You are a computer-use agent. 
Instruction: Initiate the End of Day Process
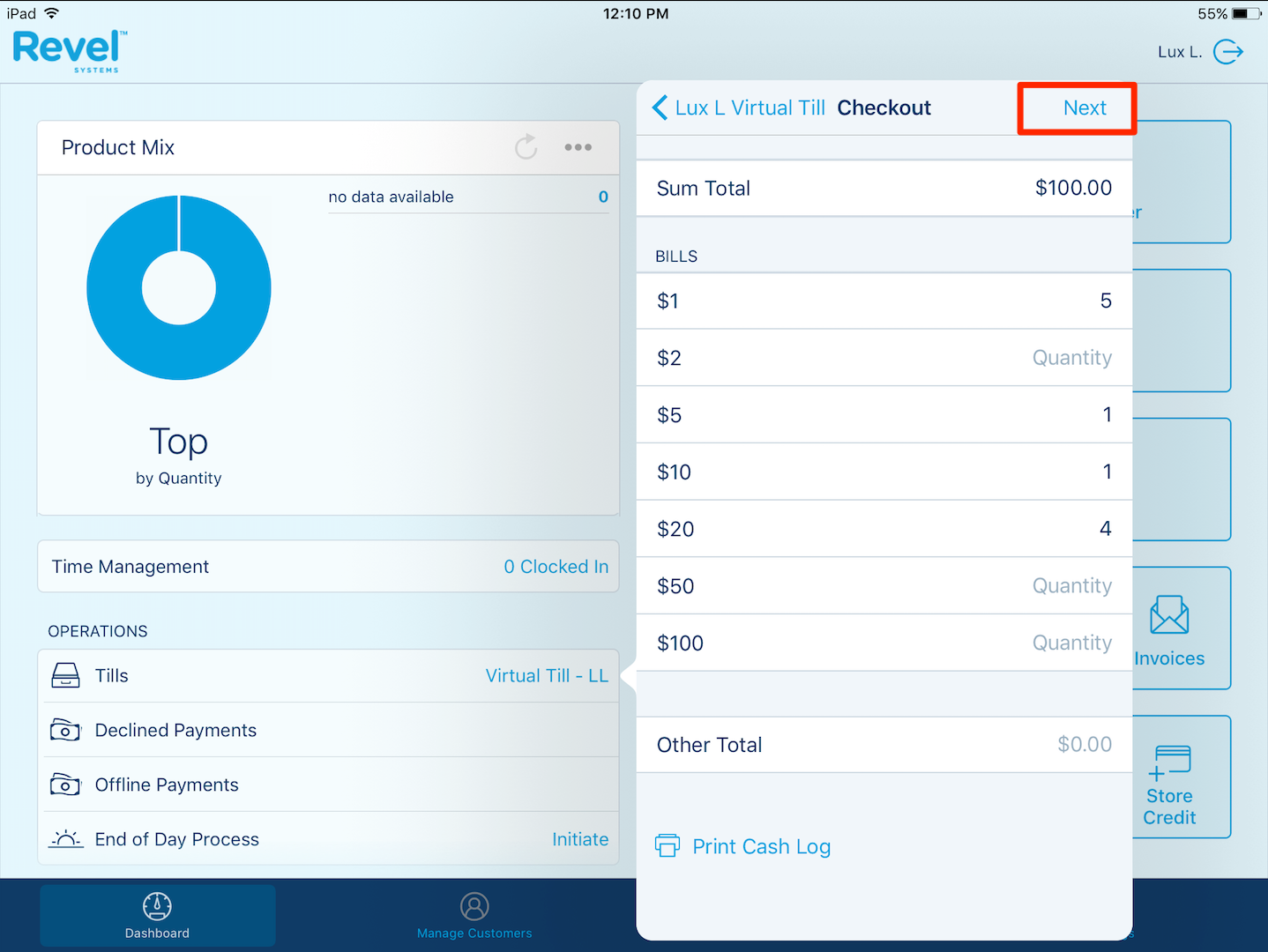[x=579, y=839]
